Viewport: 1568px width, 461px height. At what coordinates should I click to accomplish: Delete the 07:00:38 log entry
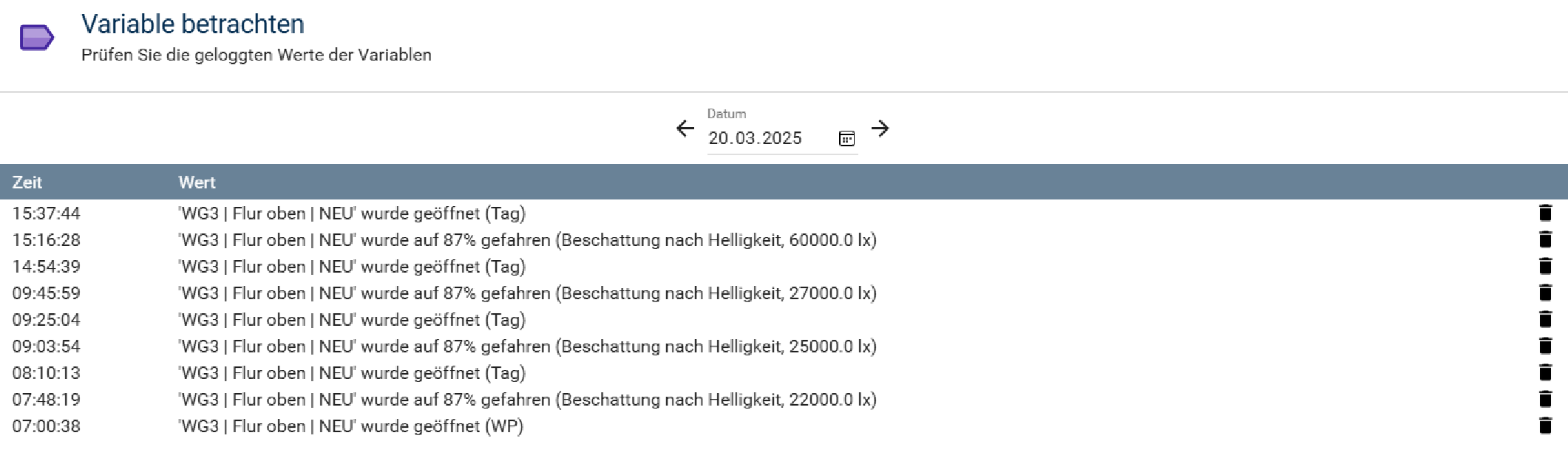[x=1545, y=426]
